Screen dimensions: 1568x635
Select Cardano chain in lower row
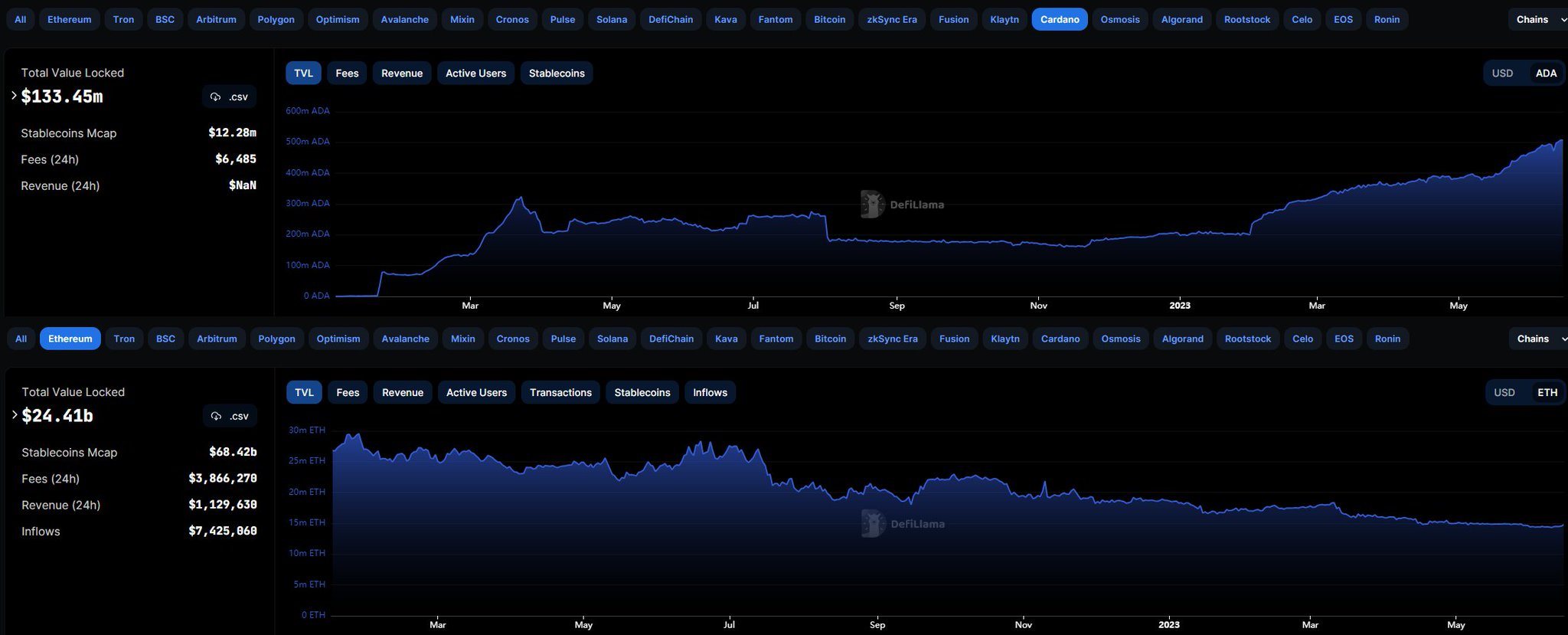pyautogui.click(x=1060, y=339)
